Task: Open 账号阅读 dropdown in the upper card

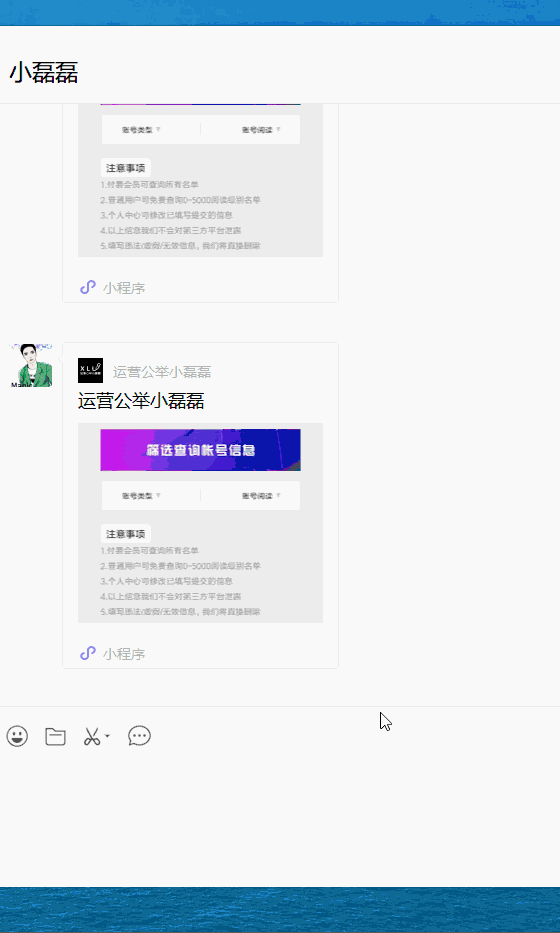Action: [x=261, y=130]
